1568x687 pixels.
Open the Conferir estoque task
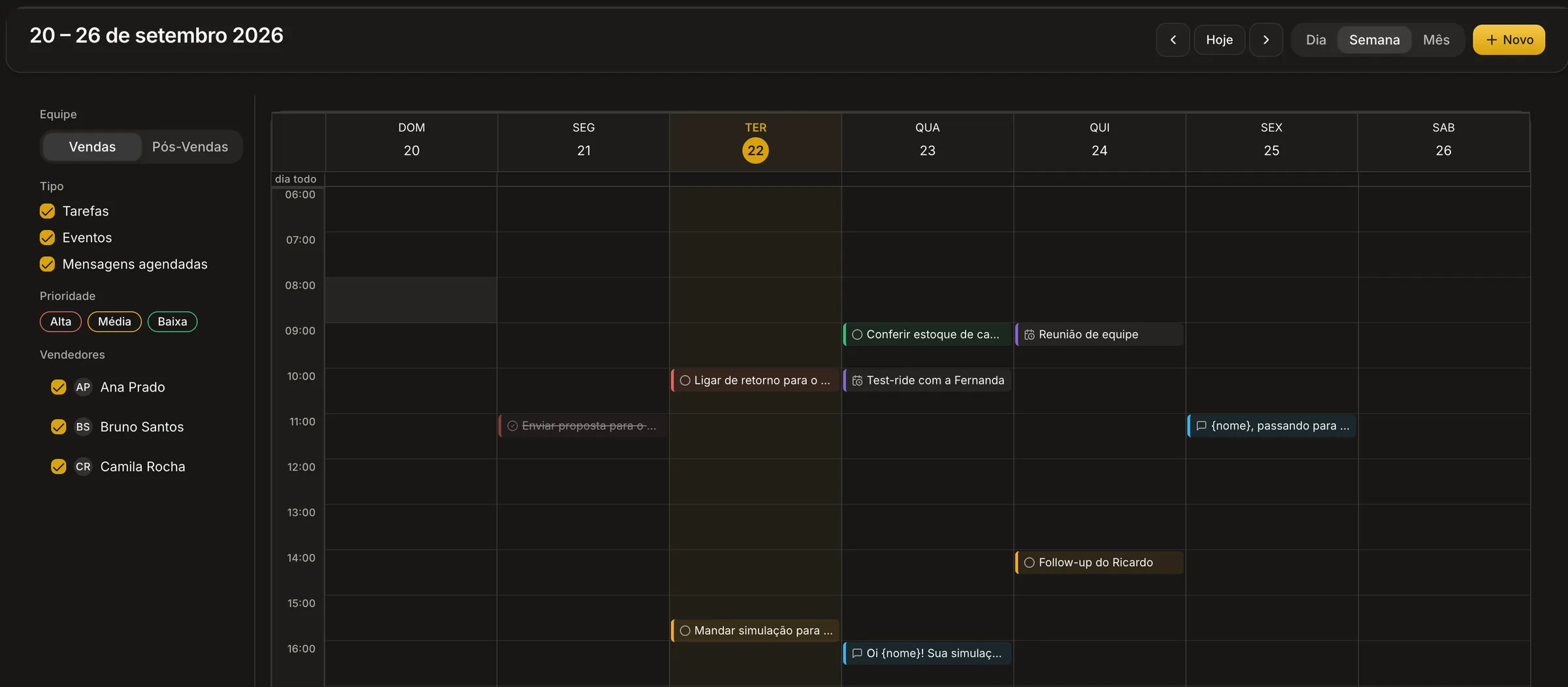(928, 335)
